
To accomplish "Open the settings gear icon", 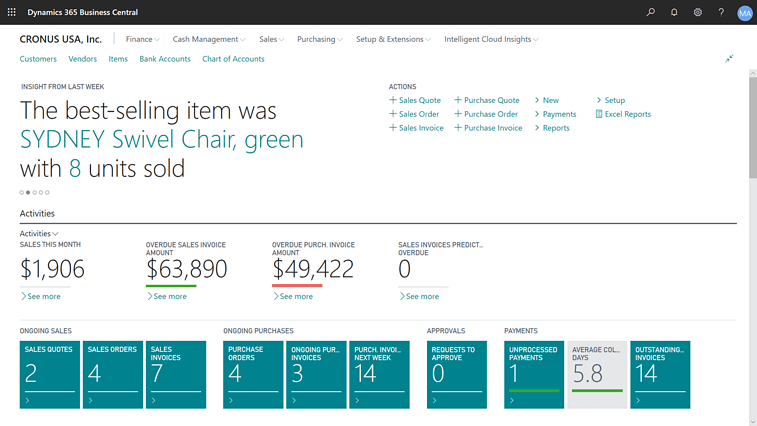I will [x=698, y=12].
